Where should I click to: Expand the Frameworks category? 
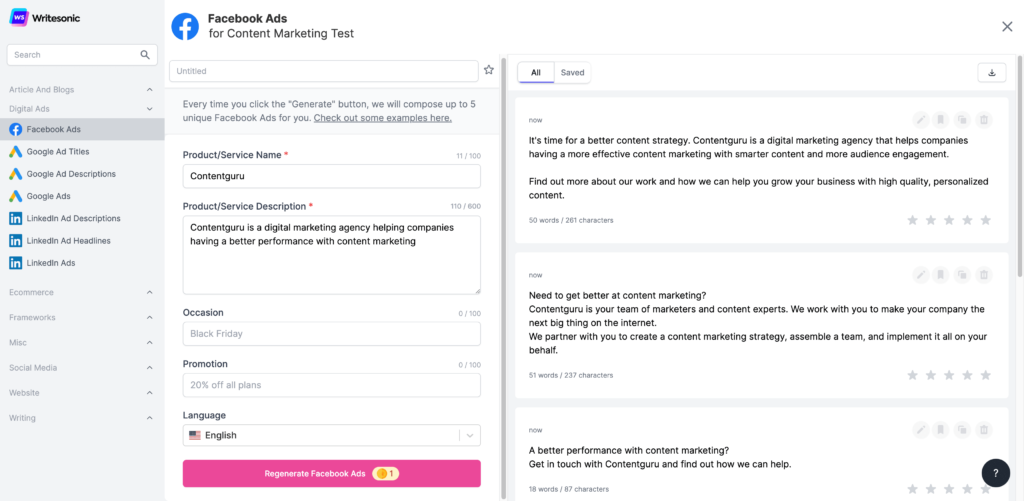pyautogui.click(x=150, y=317)
